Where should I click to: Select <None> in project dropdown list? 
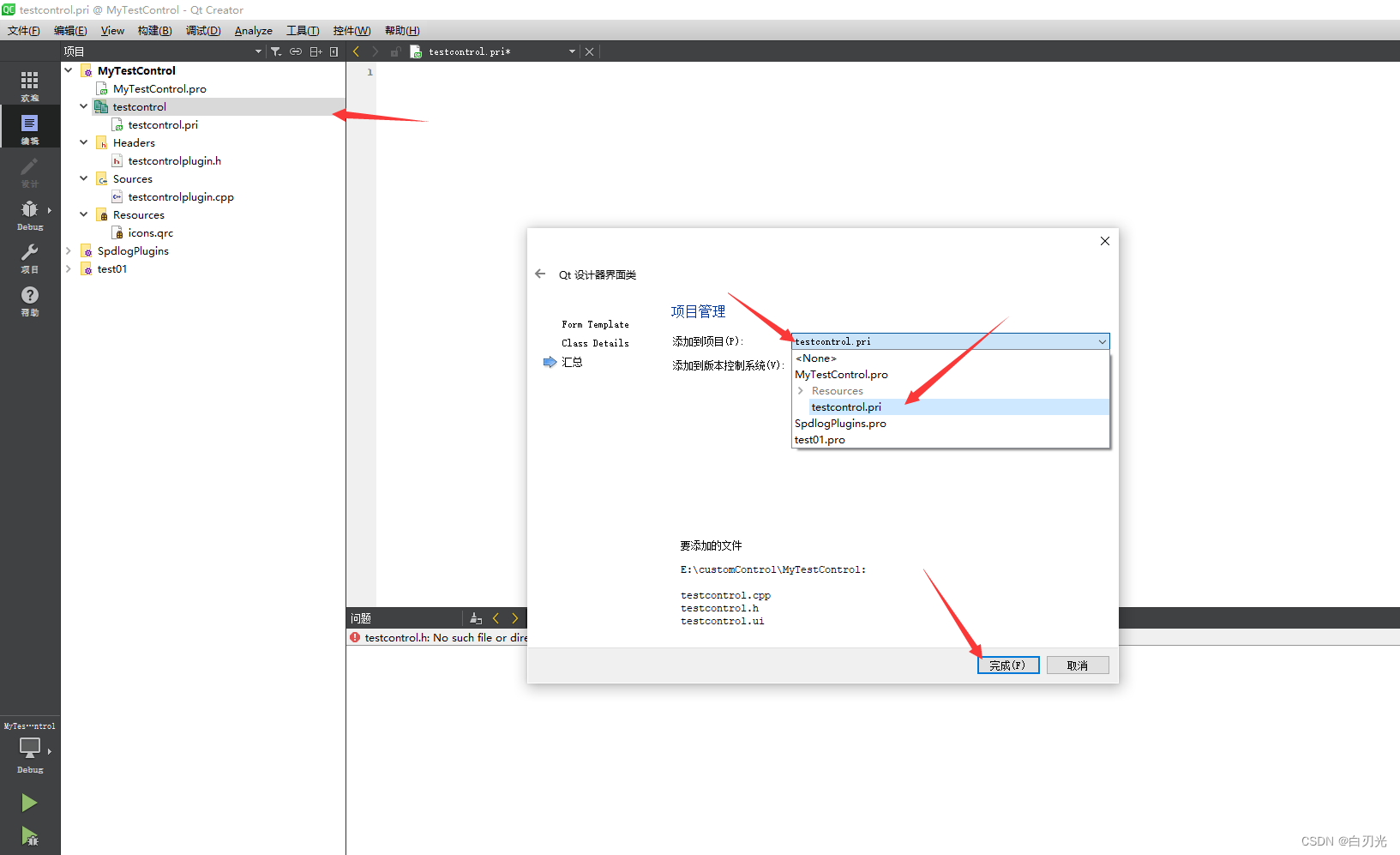click(951, 358)
